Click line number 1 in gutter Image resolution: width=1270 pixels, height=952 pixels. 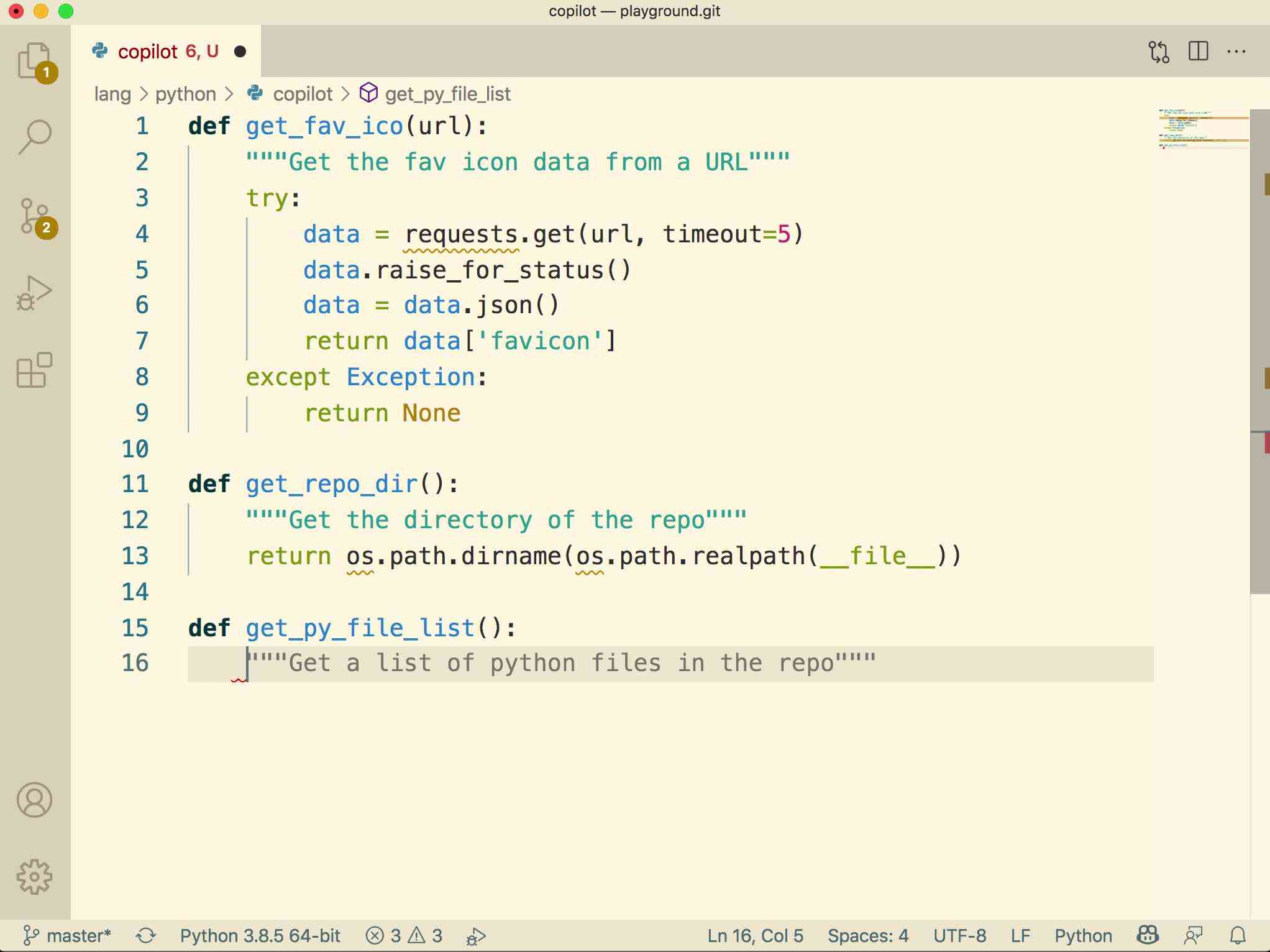pyautogui.click(x=142, y=126)
